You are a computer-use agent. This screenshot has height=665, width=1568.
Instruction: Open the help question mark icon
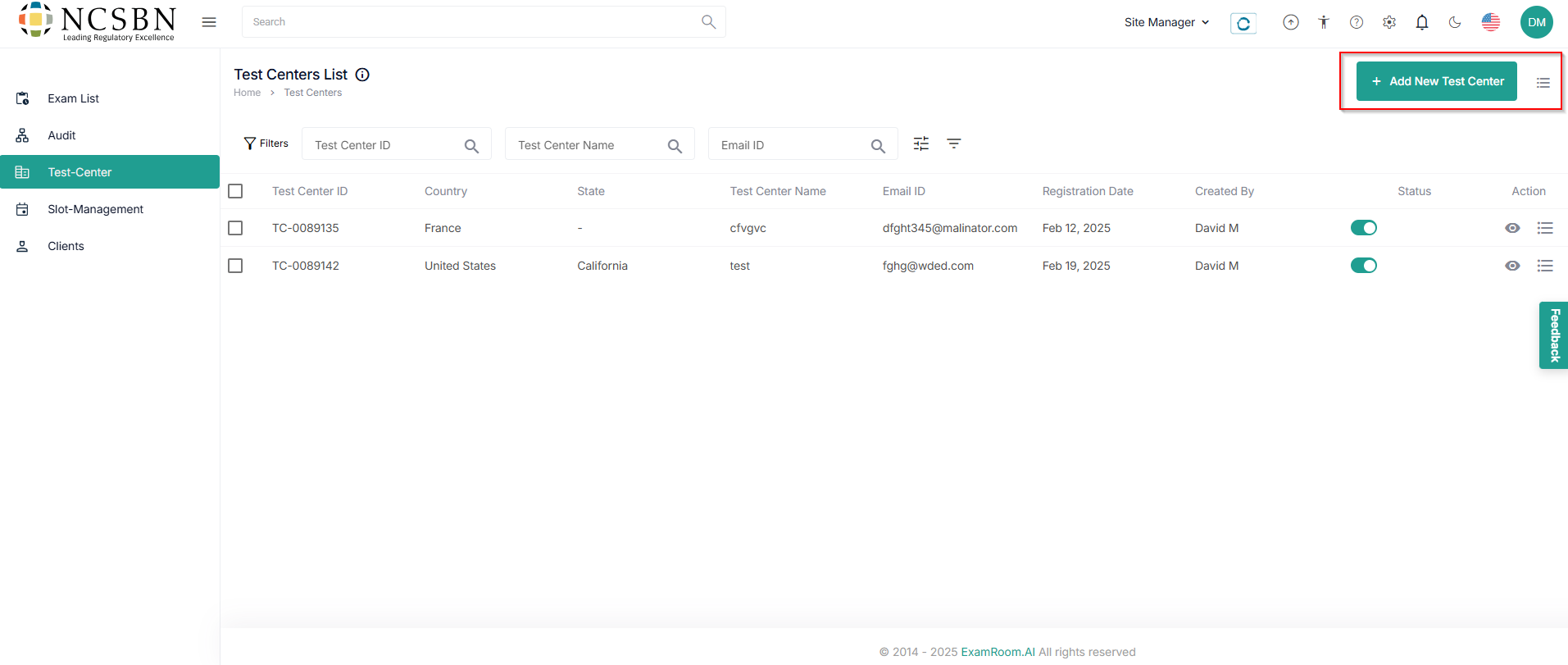coord(1357,22)
